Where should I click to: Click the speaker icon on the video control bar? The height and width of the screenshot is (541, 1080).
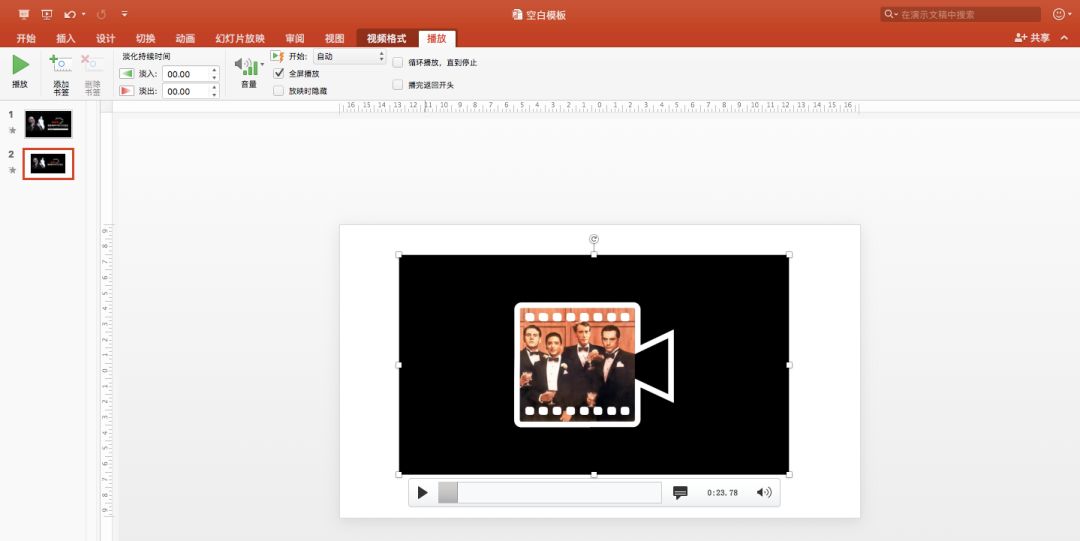point(764,493)
